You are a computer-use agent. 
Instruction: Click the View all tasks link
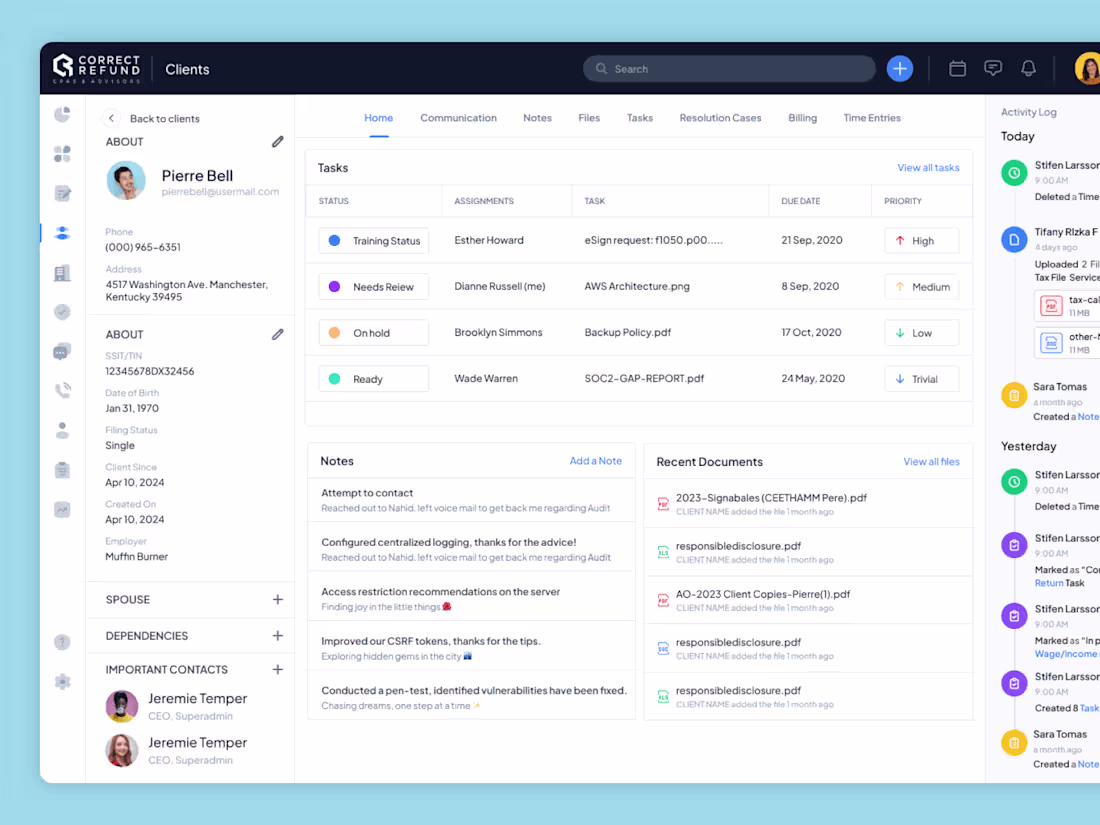pyautogui.click(x=928, y=167)
